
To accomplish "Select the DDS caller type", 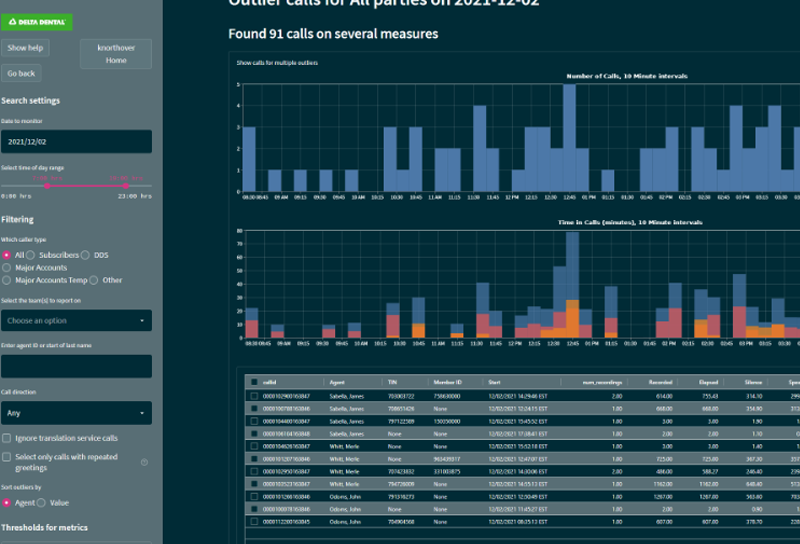I will coord(87,255).
